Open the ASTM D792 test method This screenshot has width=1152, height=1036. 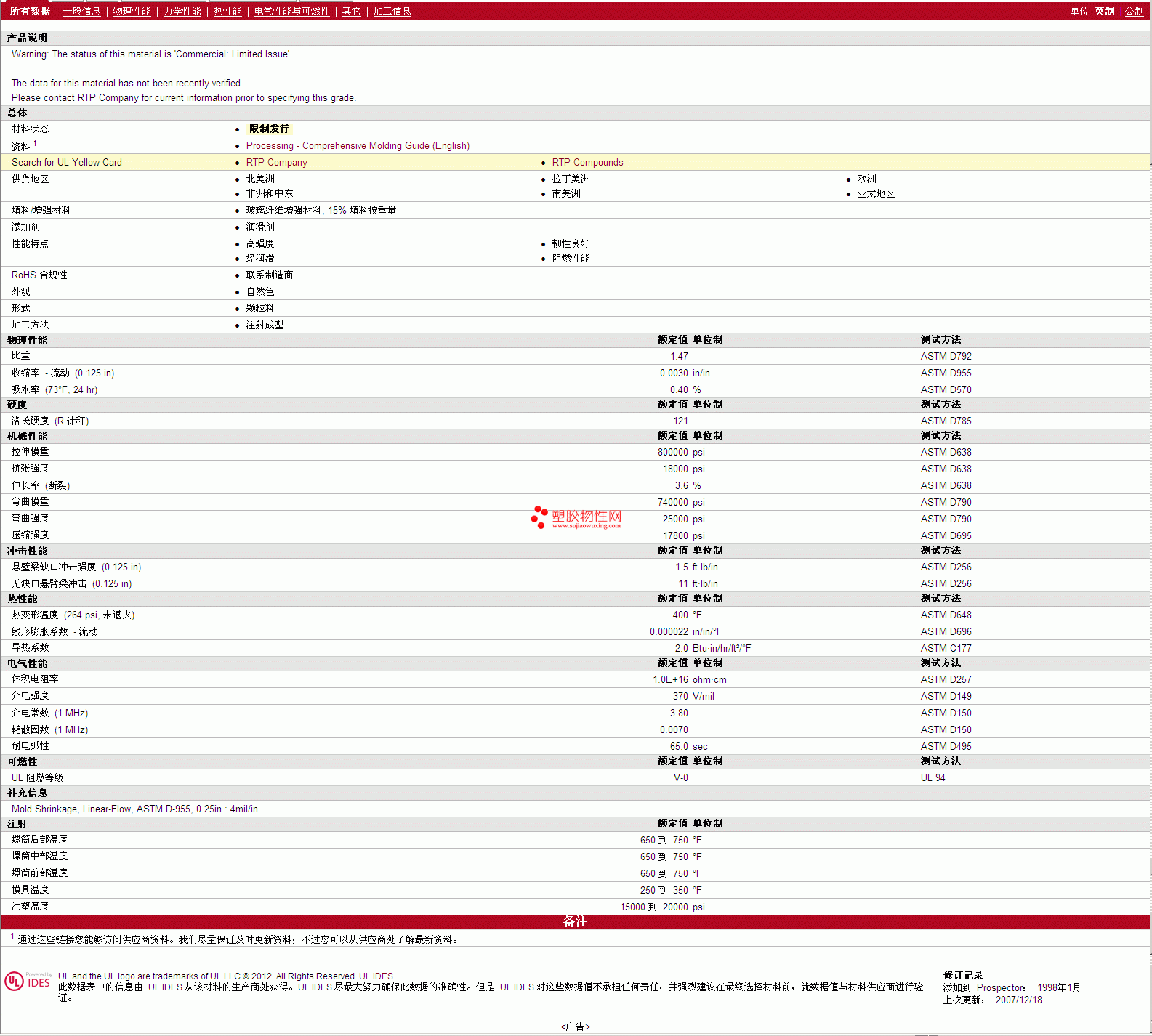click(x=946, y=357)
